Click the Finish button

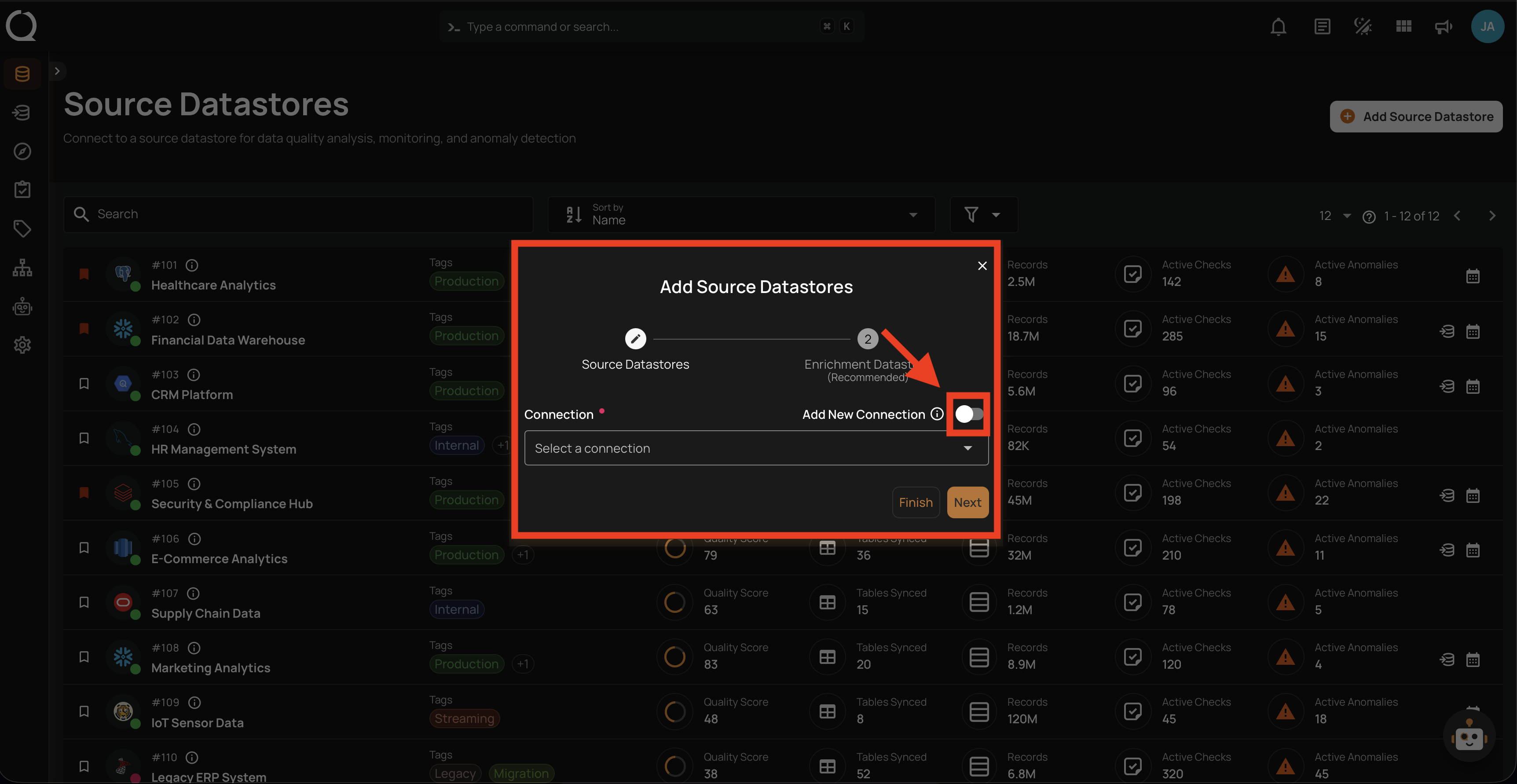(915, 502)
